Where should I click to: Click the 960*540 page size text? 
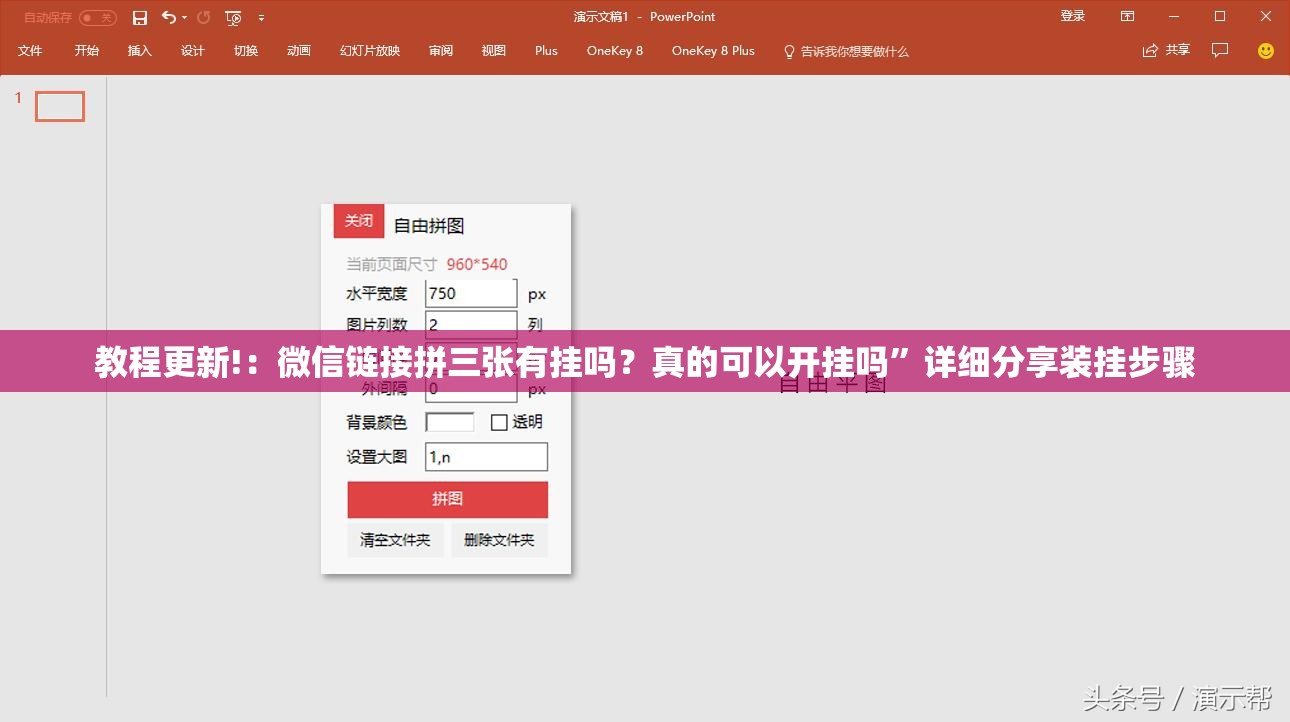tap(477, 264)
